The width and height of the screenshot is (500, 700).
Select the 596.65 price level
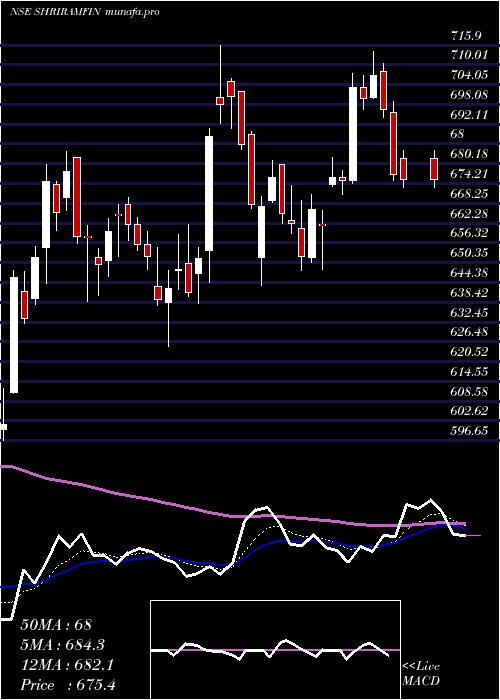pos(469,430)
